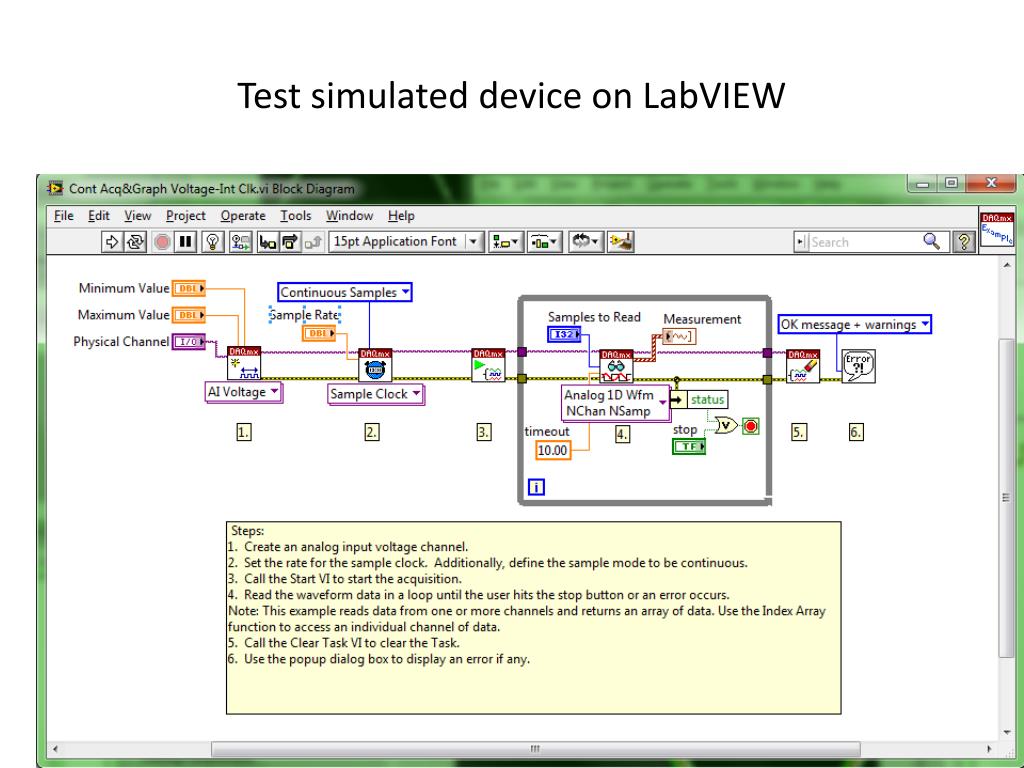Open the File menu
This screenshot has height=768, width=1024.
click(63, 216)
